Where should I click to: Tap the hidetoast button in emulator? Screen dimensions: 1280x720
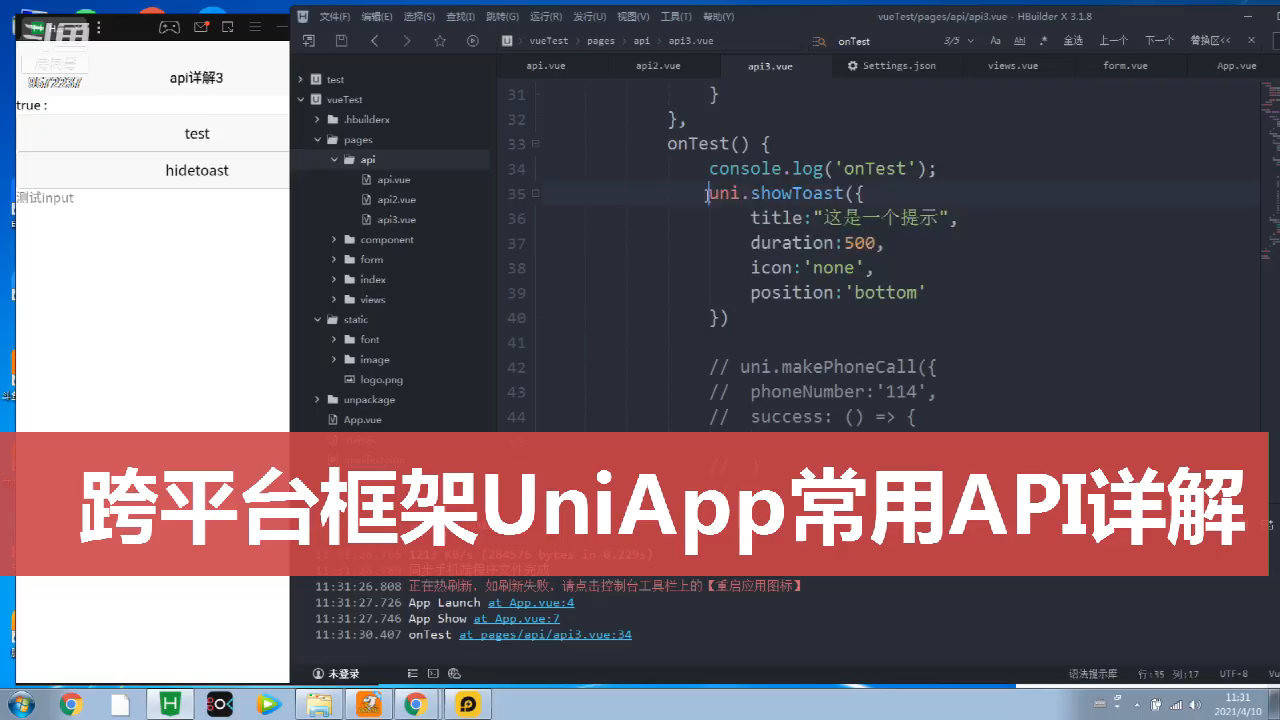tap(197, 171)
